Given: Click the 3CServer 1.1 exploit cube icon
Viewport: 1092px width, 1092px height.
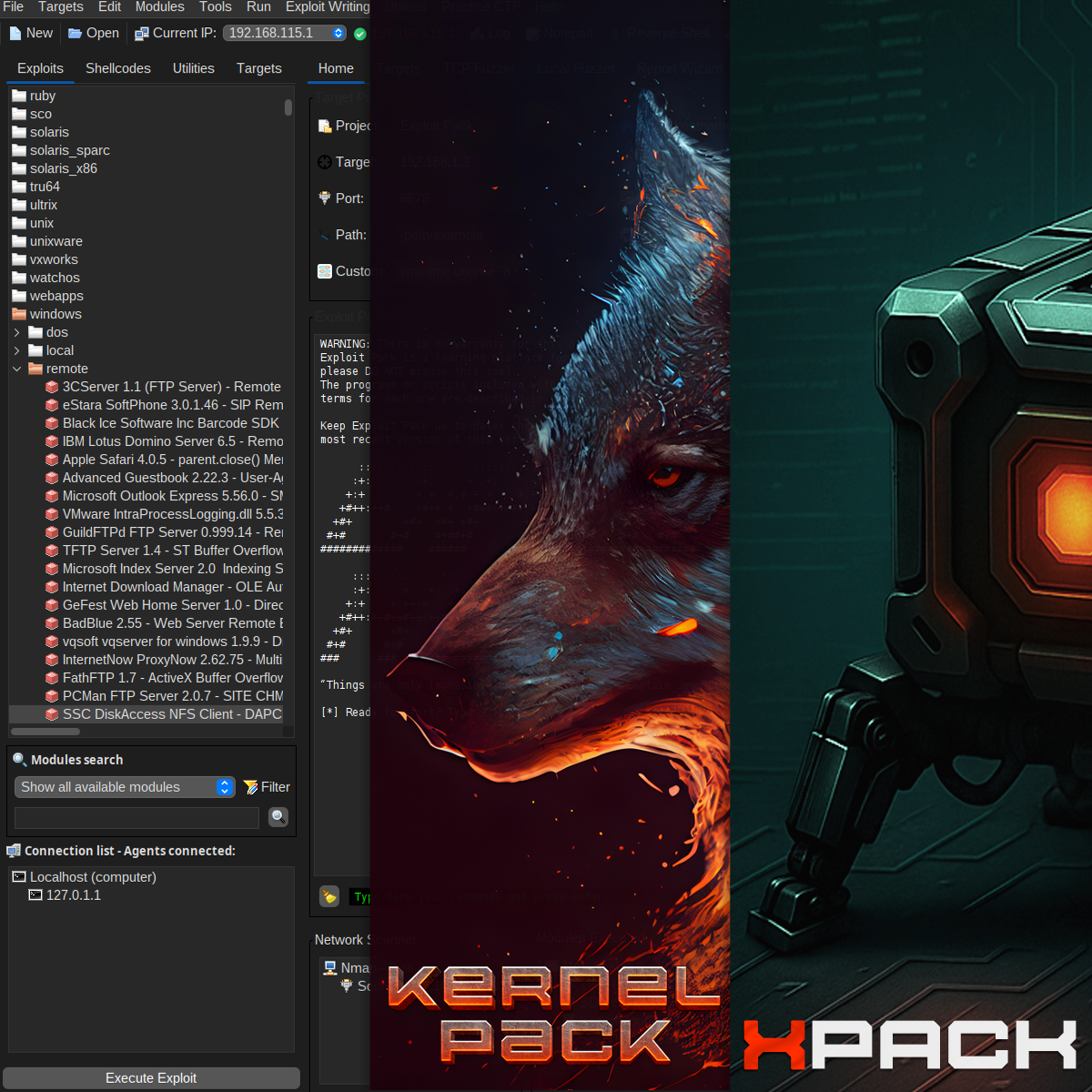Looking at the screenshot, I should [52, 387].
